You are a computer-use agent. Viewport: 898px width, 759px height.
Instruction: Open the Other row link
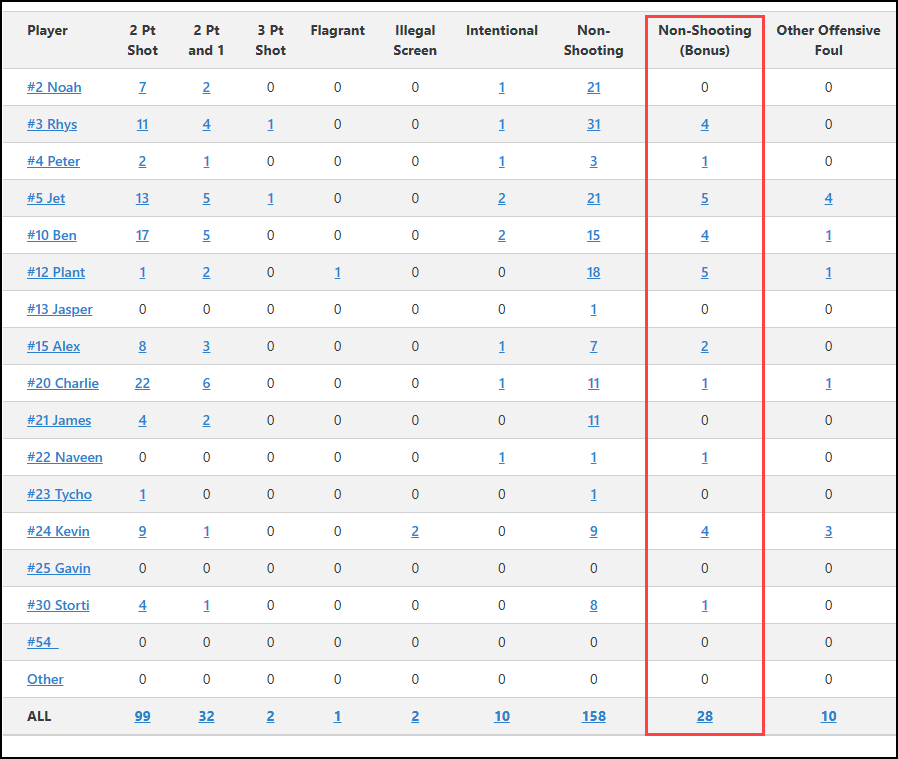click(x=45, y=679)
